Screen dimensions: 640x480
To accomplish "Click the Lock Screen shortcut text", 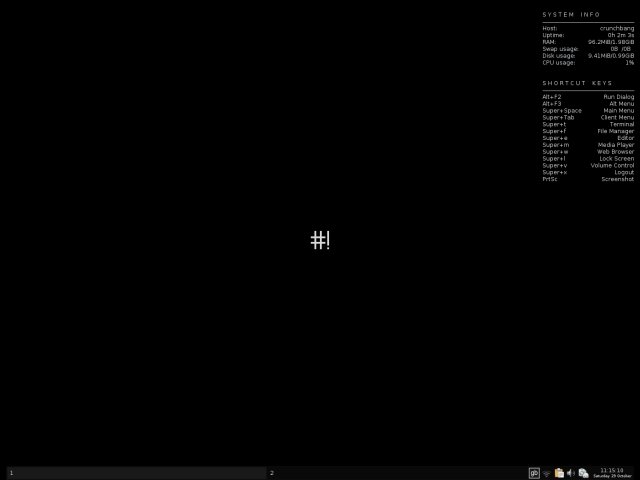I will [x=617, y=158].
